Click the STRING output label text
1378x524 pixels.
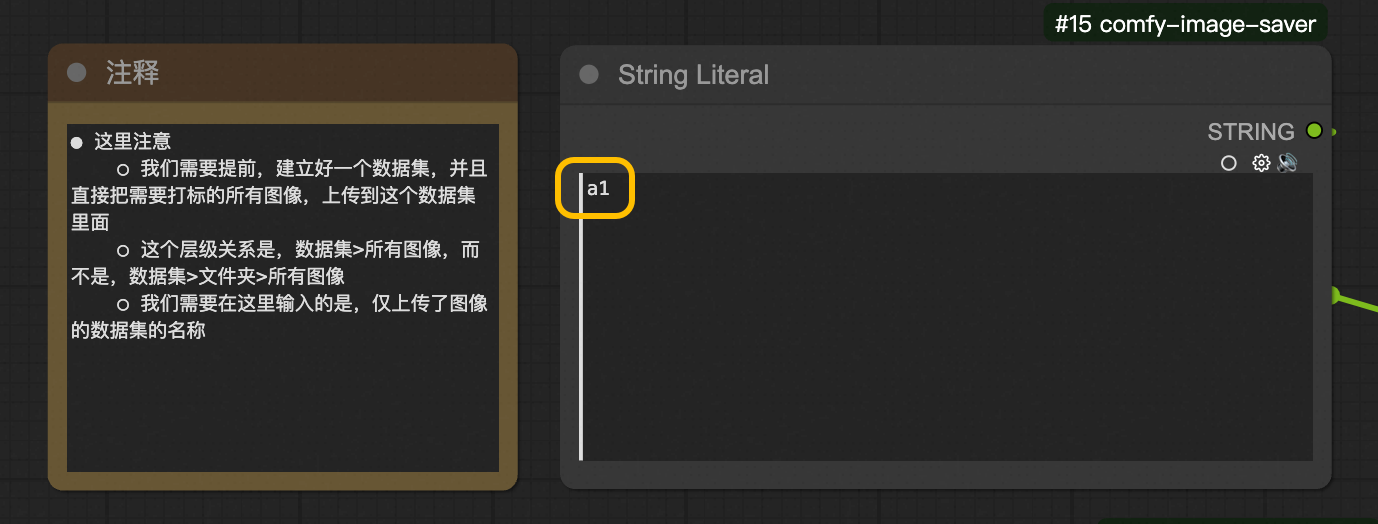[1250, 132]
